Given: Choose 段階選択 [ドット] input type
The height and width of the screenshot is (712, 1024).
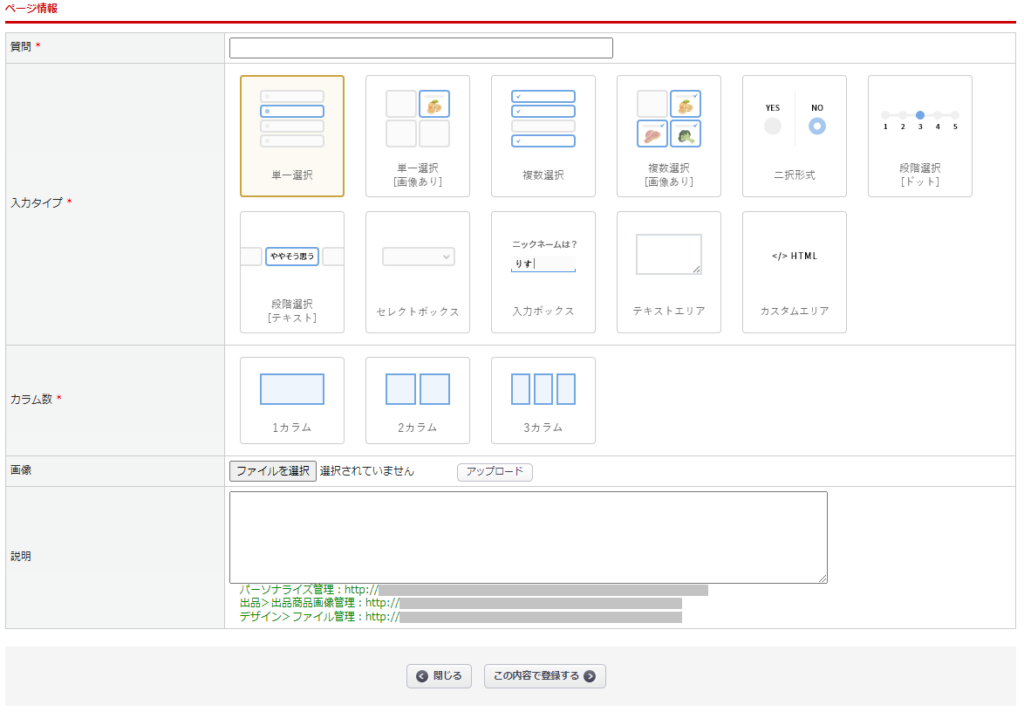Looking at the screenshot, I should click(919, 136).
